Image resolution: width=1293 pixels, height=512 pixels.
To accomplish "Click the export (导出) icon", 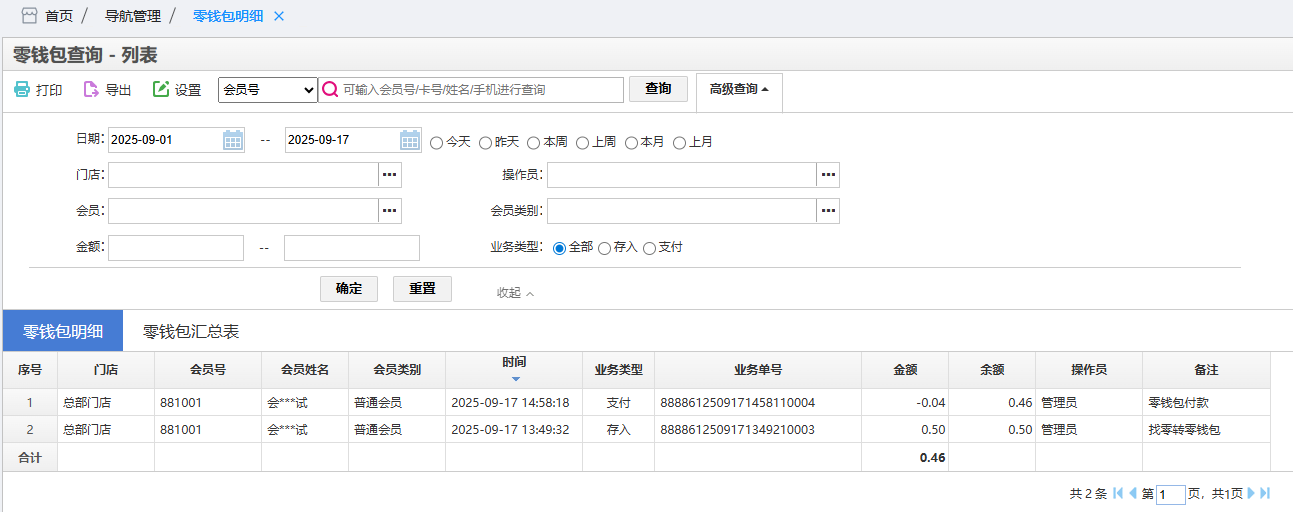I will point(91,90).
